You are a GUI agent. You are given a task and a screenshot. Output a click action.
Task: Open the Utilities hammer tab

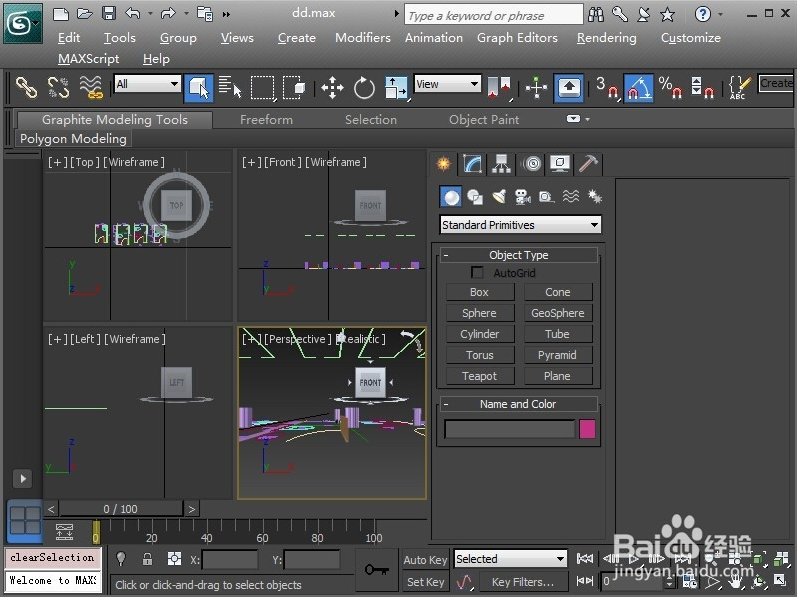pos(588,164)
